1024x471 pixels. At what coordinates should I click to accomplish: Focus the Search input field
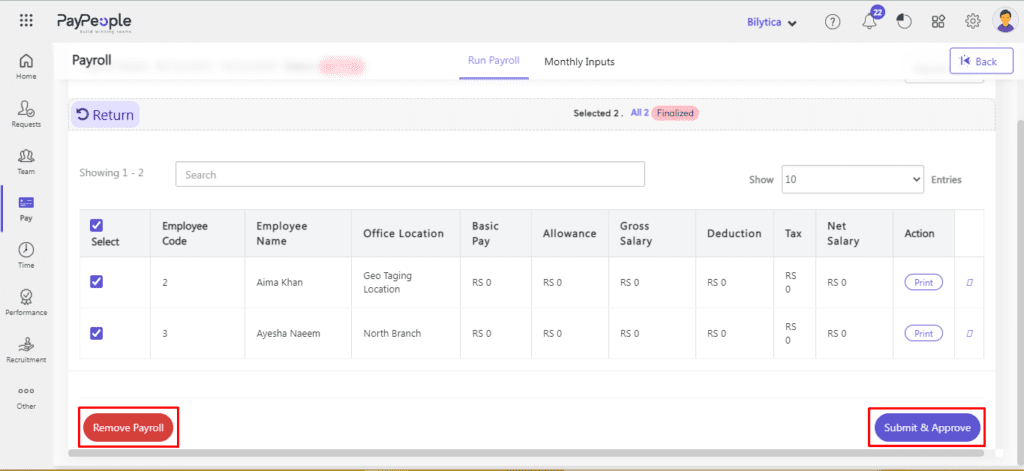[410, 174]
